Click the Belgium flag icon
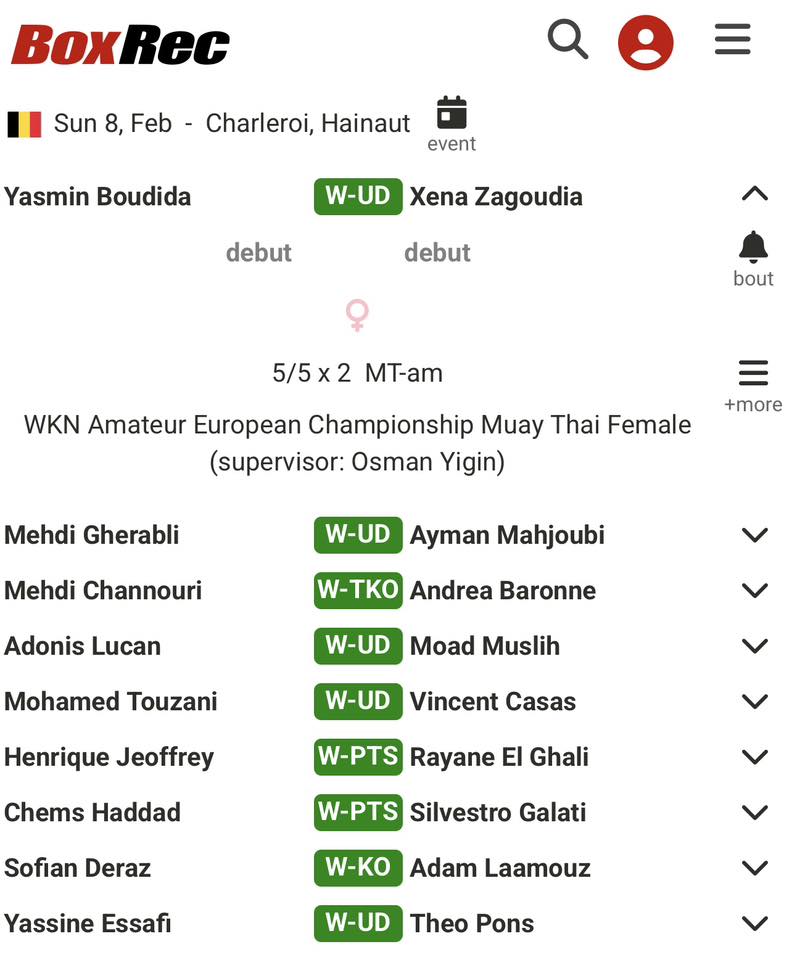The image size is (792, 960). click(24, 124)
